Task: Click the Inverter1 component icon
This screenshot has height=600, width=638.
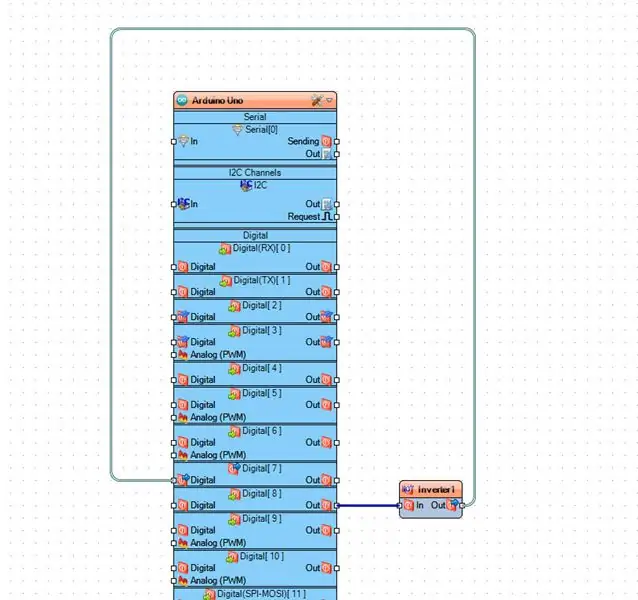Action: [x=408, y=489]
